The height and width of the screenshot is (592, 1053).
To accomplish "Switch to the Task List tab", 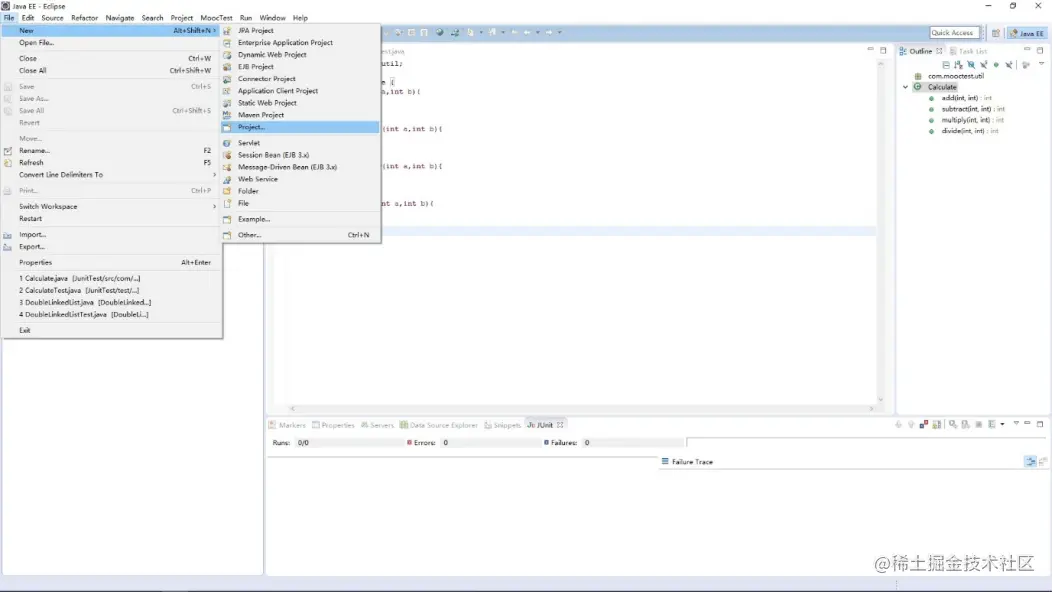I will tap(968, 51).
